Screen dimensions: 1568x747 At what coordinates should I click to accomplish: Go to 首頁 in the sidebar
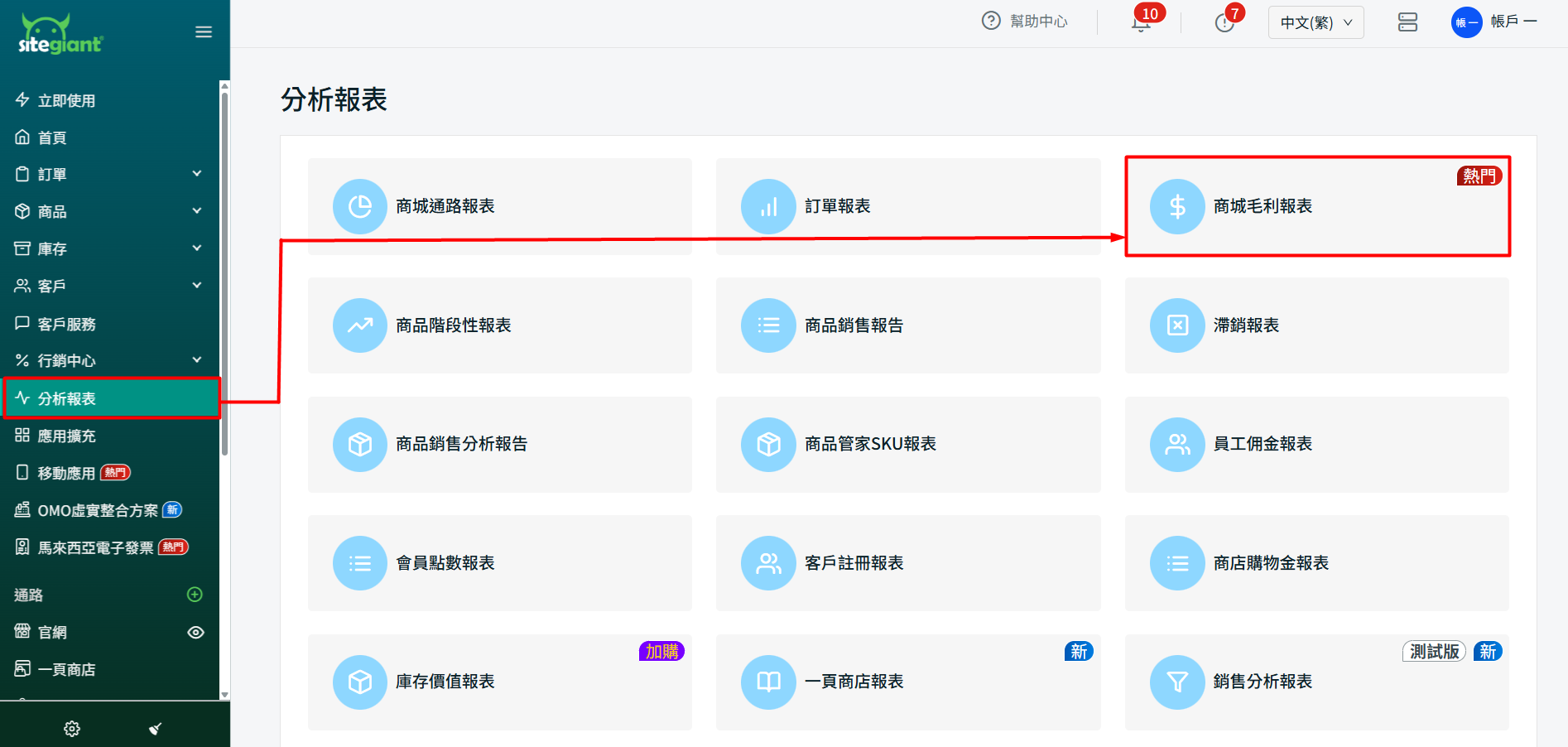pos(52,137)
